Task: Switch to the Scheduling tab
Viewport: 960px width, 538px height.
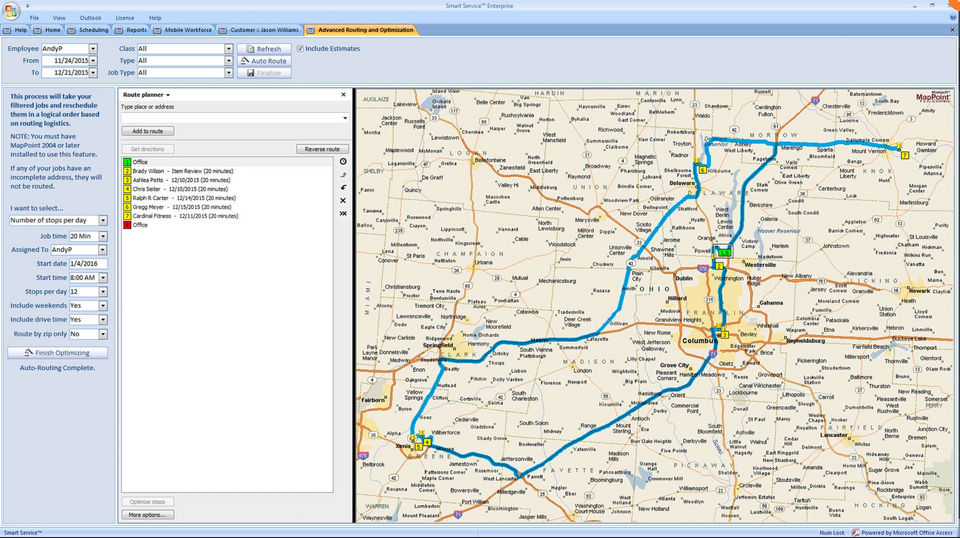Action: (x=89, y=30)
